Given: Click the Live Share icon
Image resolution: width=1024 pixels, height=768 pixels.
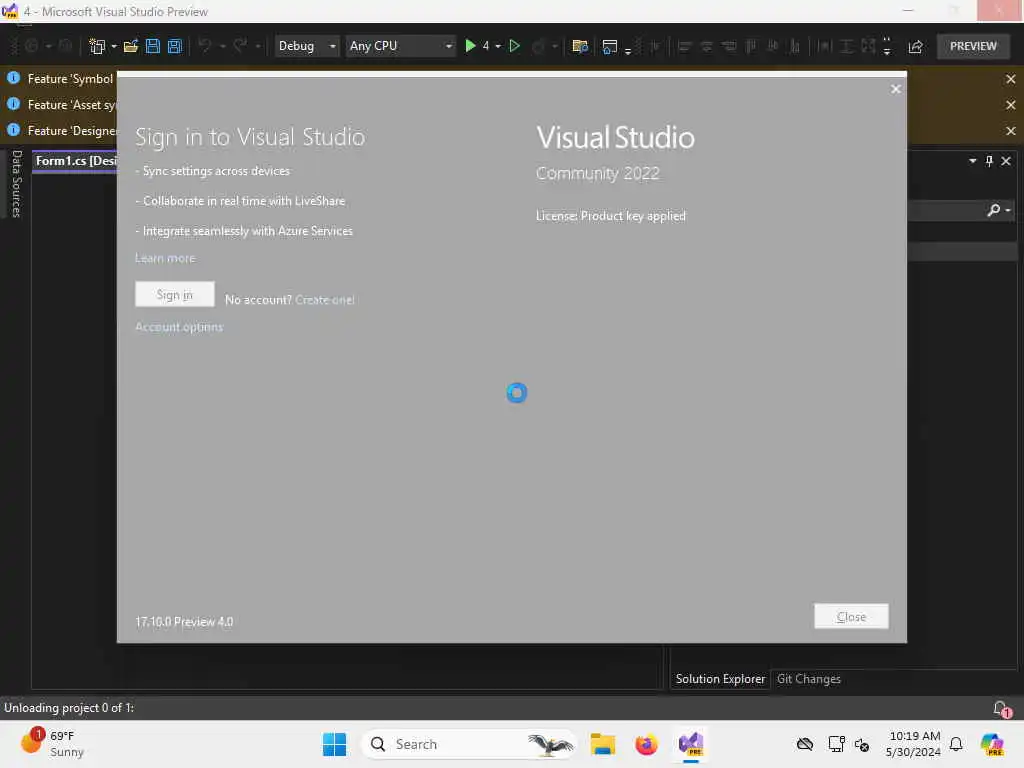Looking at the screenshot, I should click(x=916, y=46).
